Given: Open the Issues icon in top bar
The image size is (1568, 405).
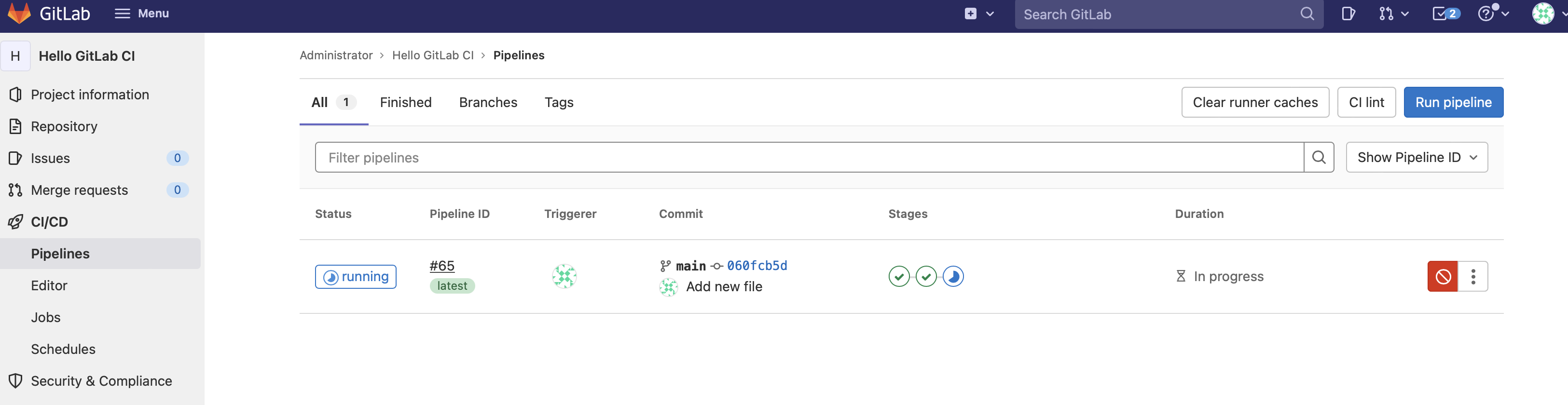Looking at the screenshot, I should 1348,14.
